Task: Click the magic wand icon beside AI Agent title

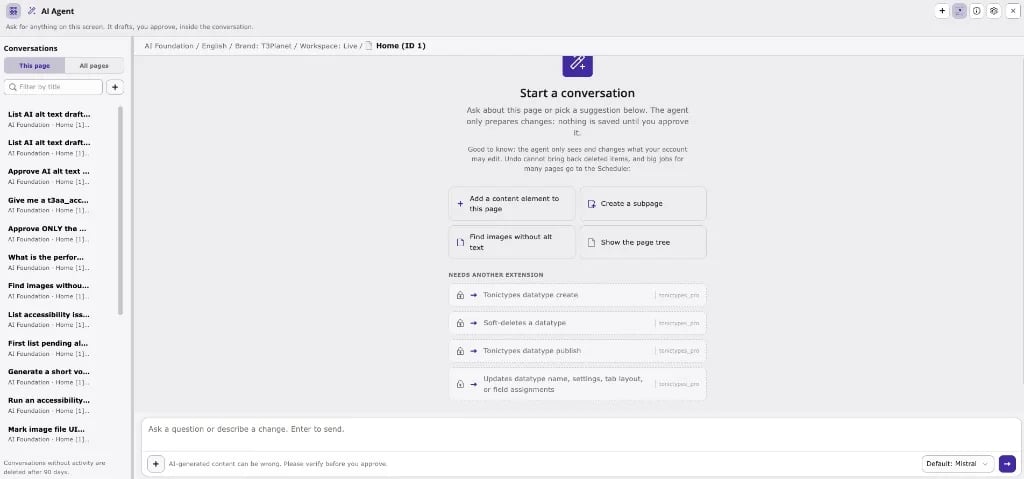Action: (x=32, y=11)
